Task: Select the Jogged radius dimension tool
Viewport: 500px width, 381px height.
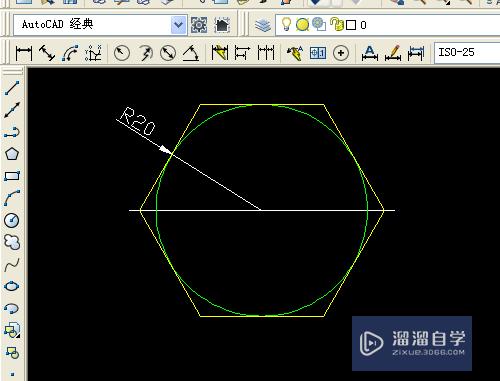Action: pyautogui.click(x=145, y=53)
